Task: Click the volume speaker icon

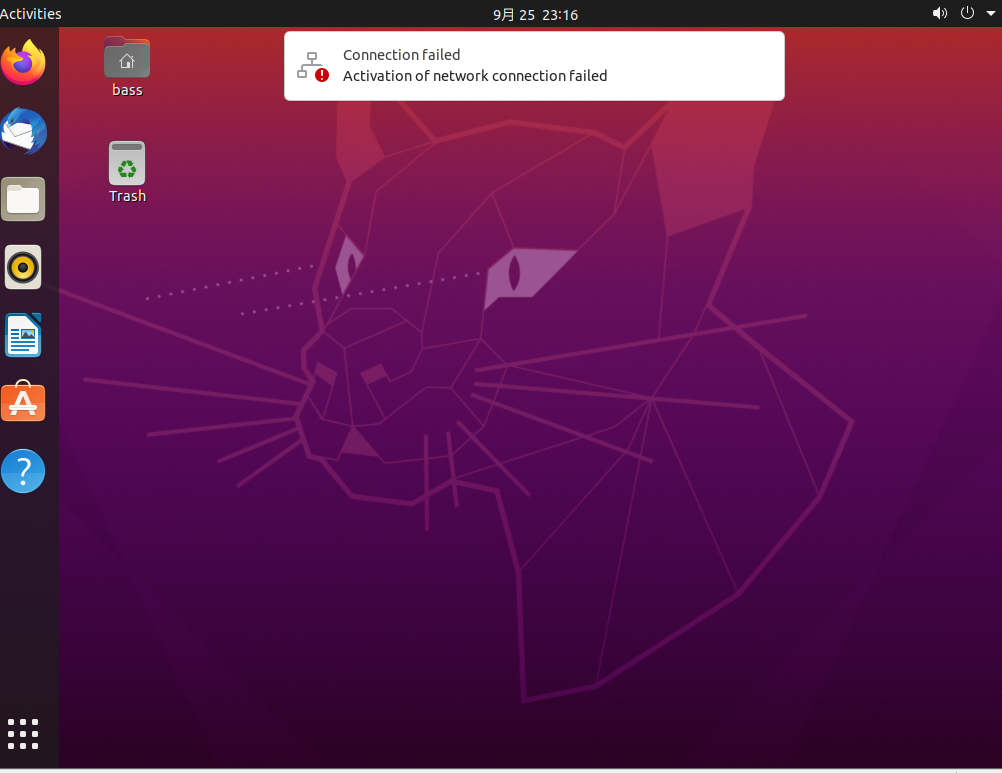Action: click(939, 13)
